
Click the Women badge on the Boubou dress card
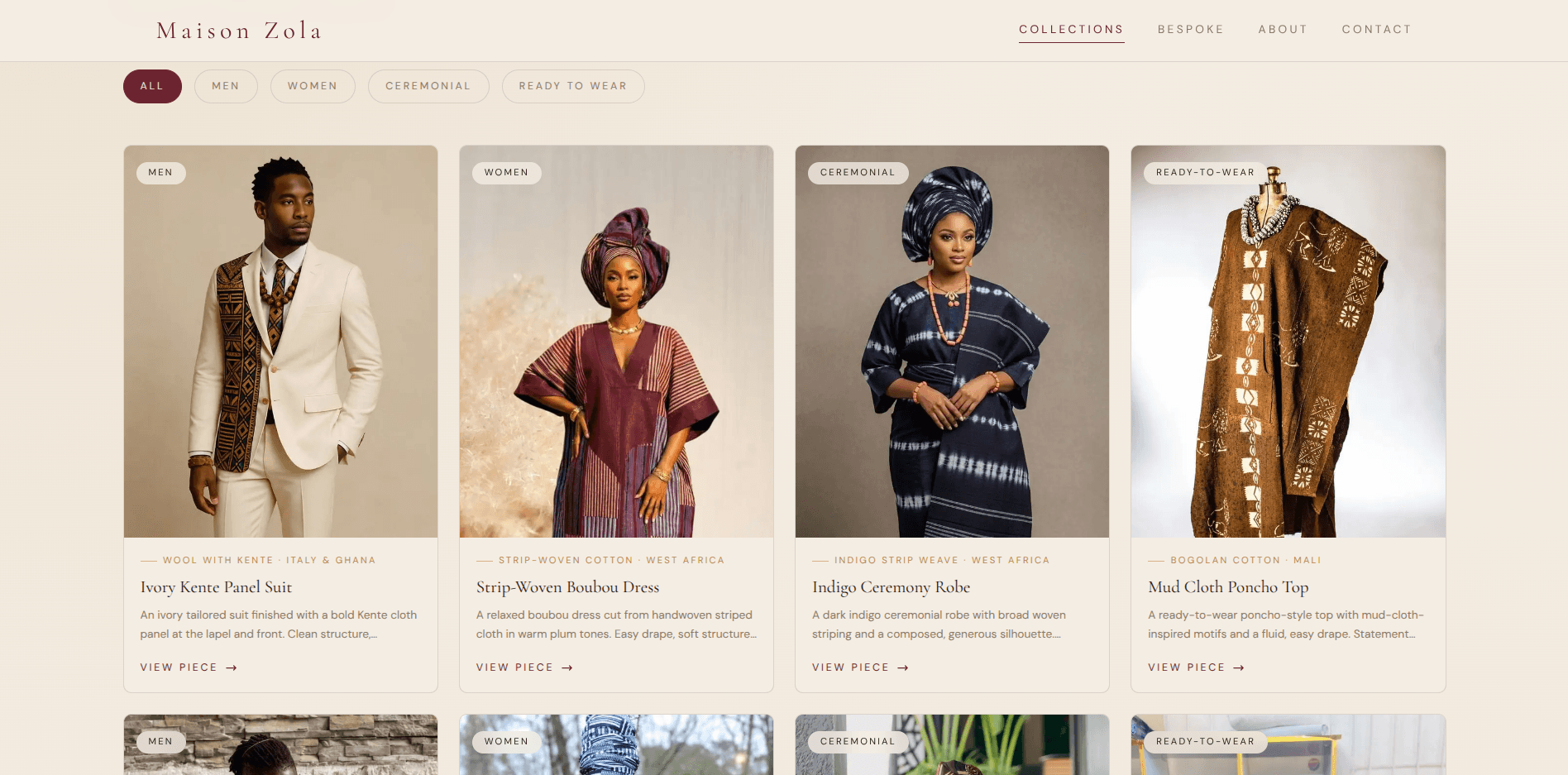tap(507, 173)
